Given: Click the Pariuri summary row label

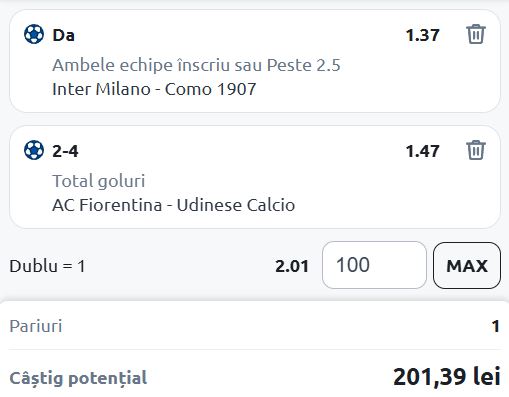Looking at the screenshot, I should (36, 326).
